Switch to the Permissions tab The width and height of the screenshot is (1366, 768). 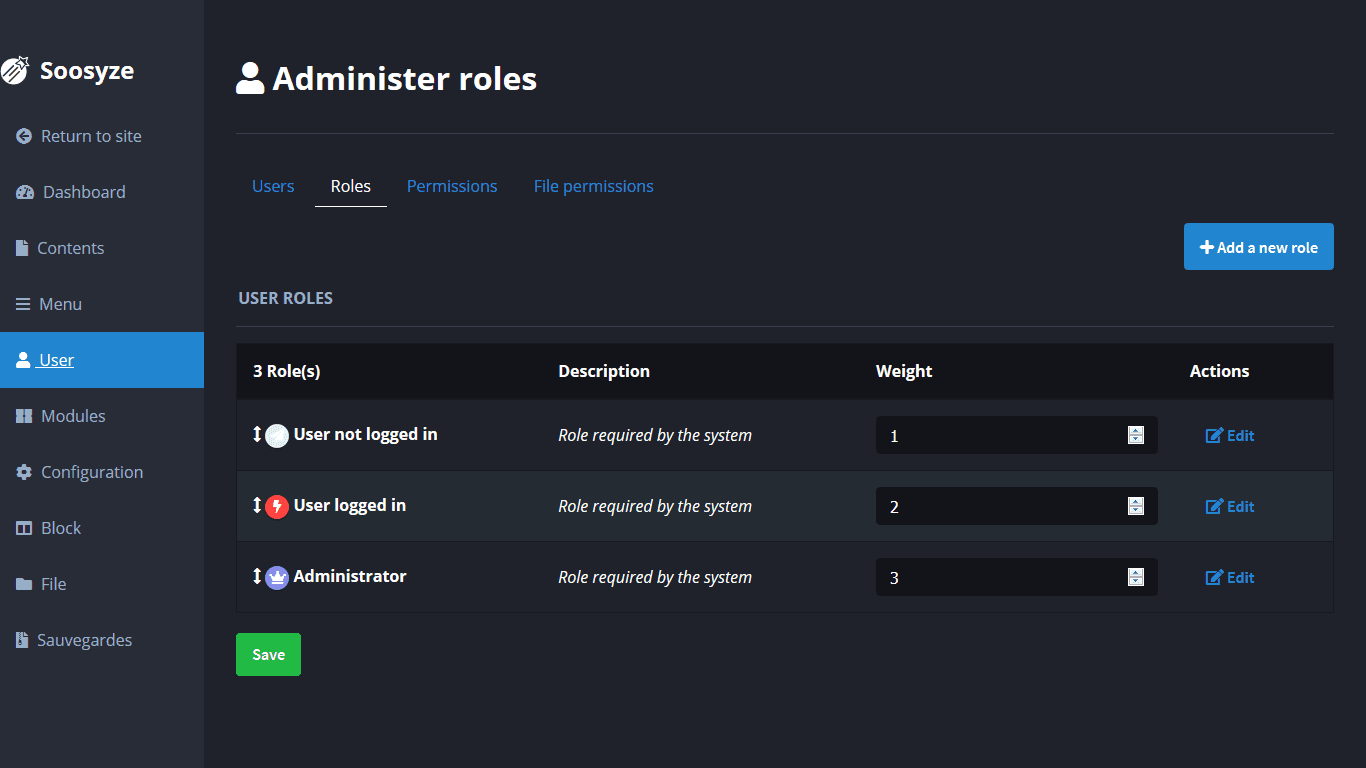pos(452,186)
